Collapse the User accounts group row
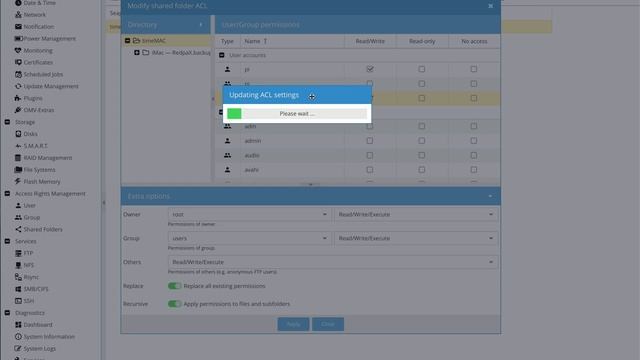This screenshot has height=360, width=640. (222, 55)
